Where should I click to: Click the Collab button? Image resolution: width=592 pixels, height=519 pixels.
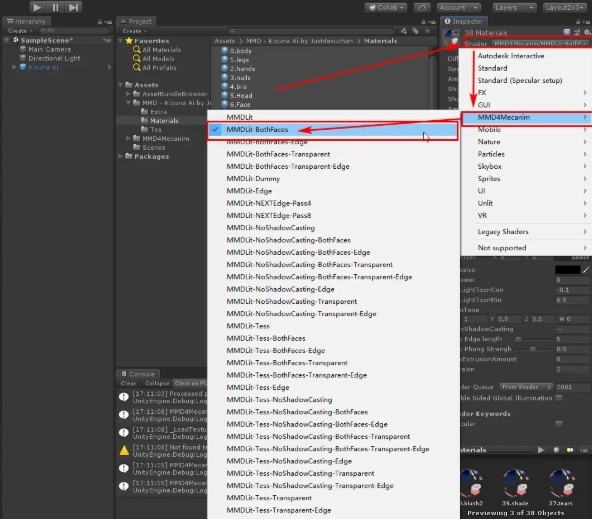(385, 8)
